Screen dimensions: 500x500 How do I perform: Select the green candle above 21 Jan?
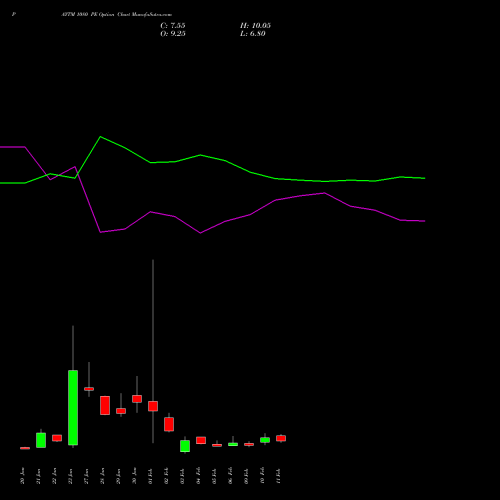[x=41, y=440]
